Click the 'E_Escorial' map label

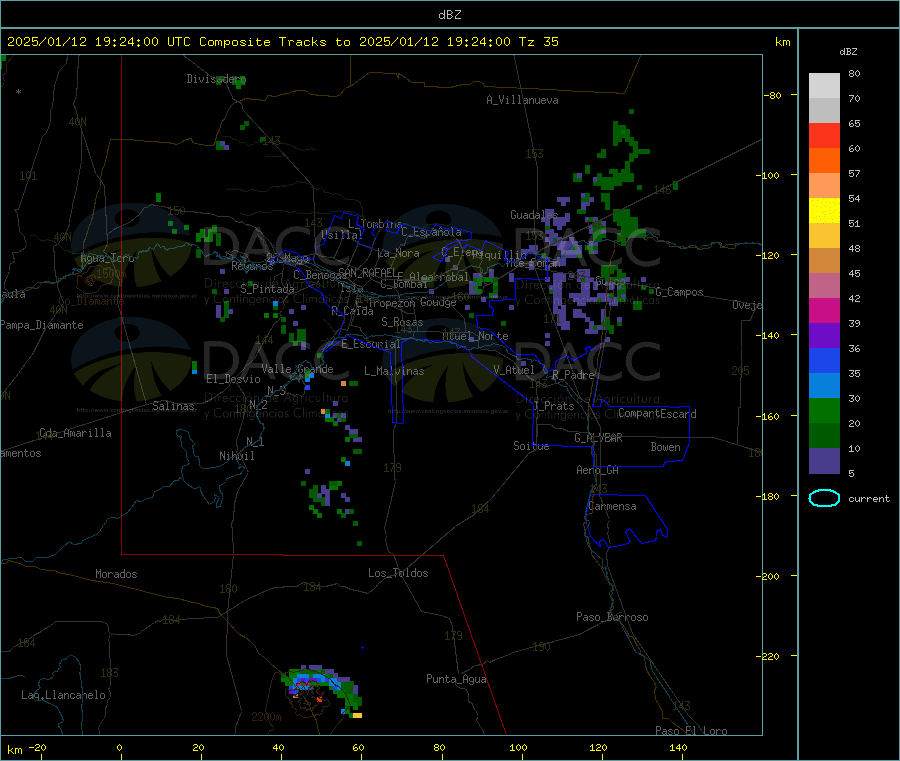tap(371, 344)
